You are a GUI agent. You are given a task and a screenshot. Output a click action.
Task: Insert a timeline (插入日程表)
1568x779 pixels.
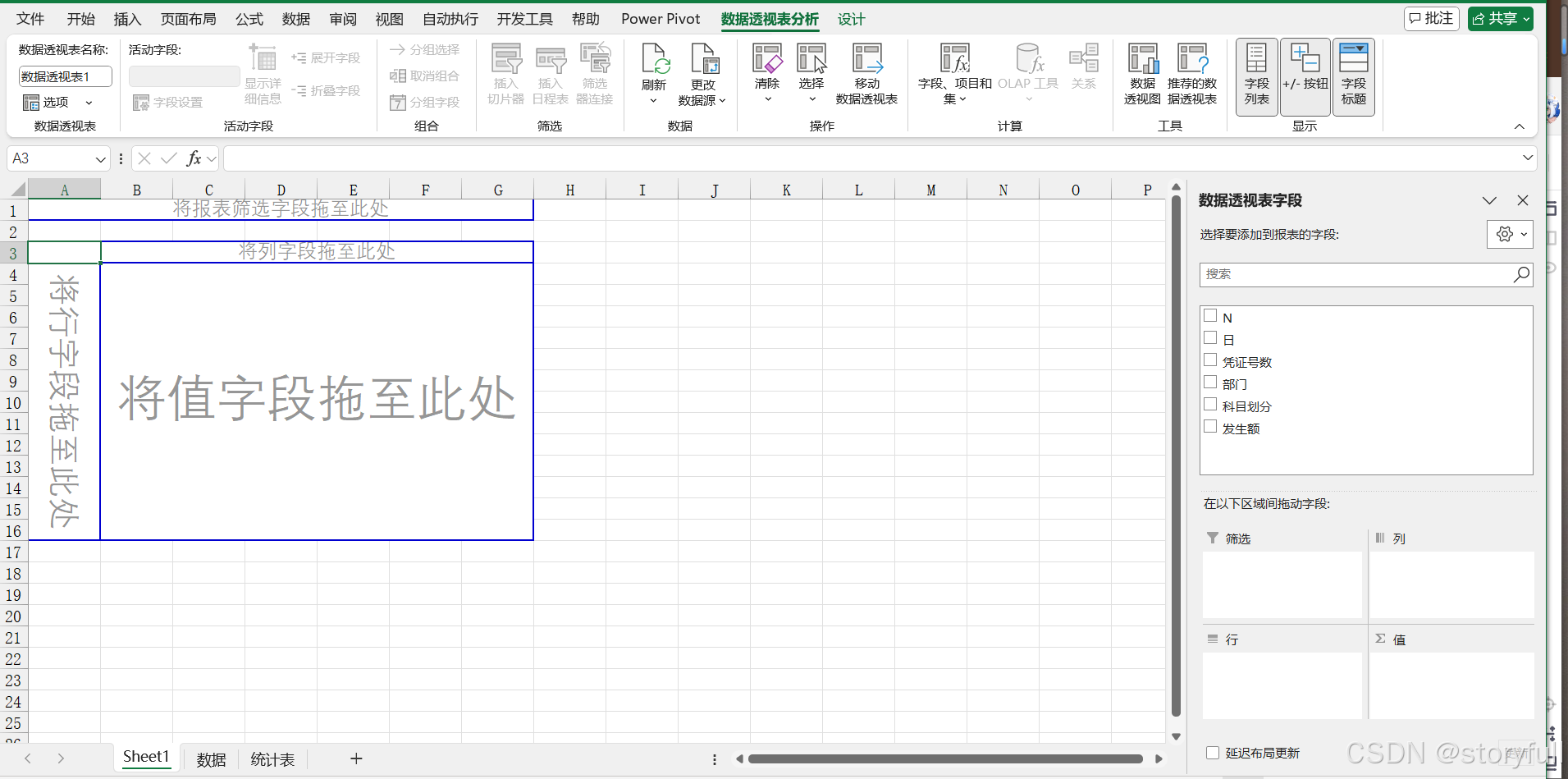pyautogui.click(x=550, y=72)
